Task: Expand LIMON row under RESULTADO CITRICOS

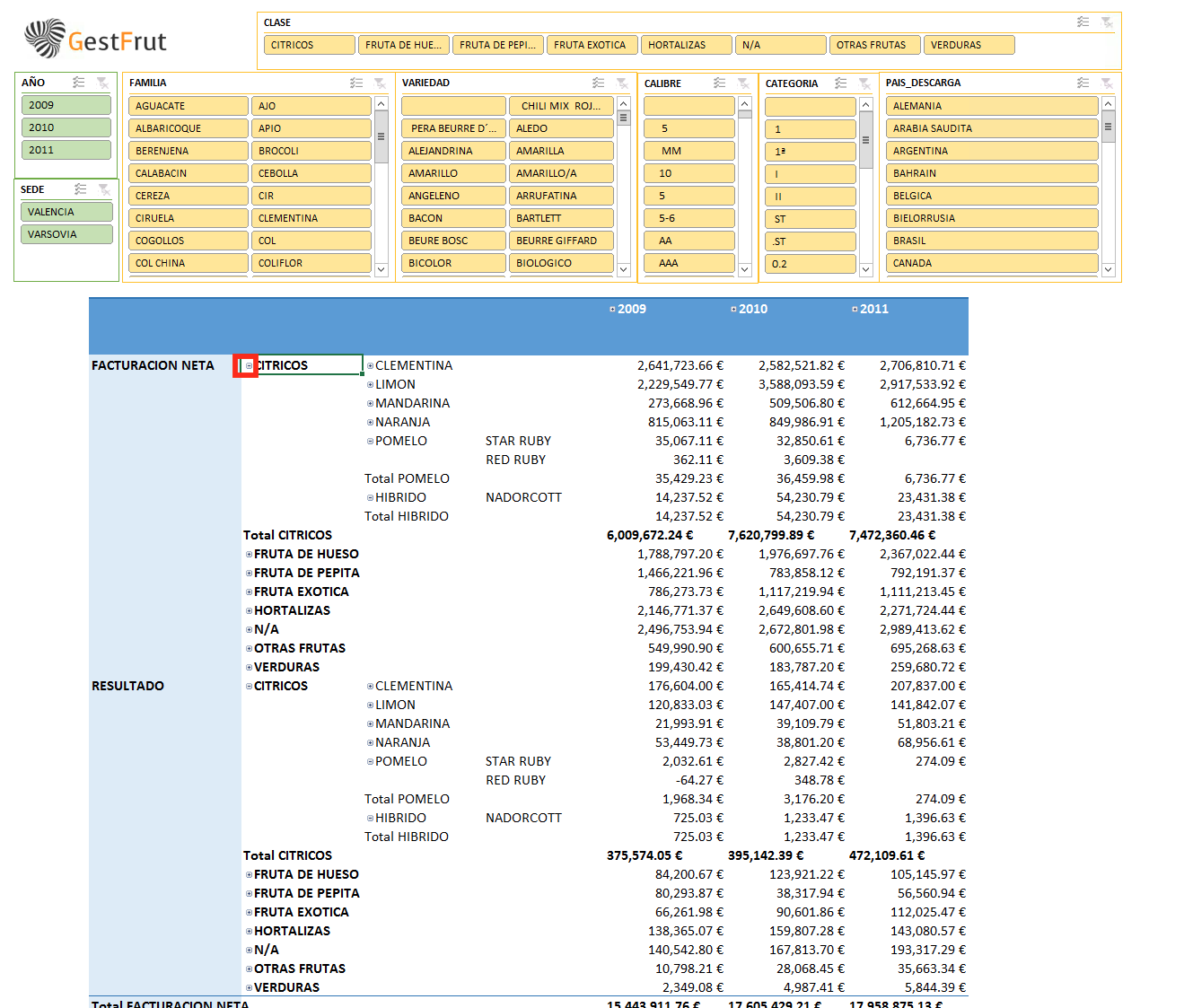Action: point(370,706)
